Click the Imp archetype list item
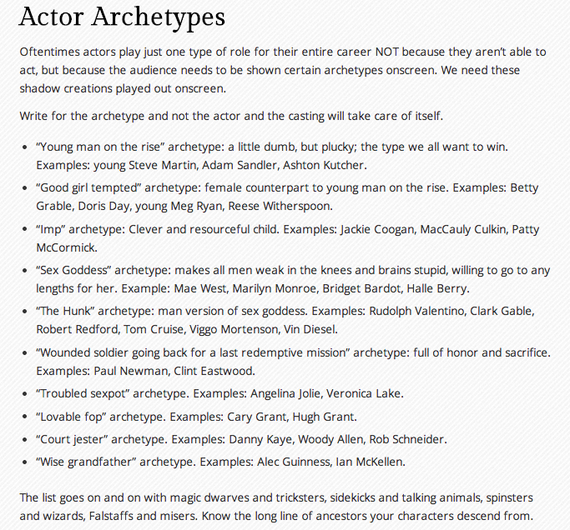Screen dimensions: 570x530 [x=287, y=238]
